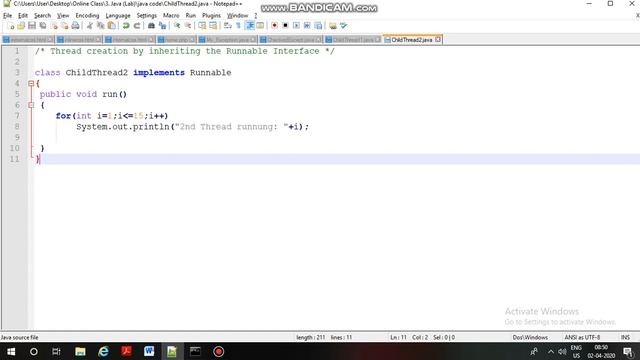Click the volume speaker tray icon
Viewport: 640px width, 360px height.
coord(562,351)
